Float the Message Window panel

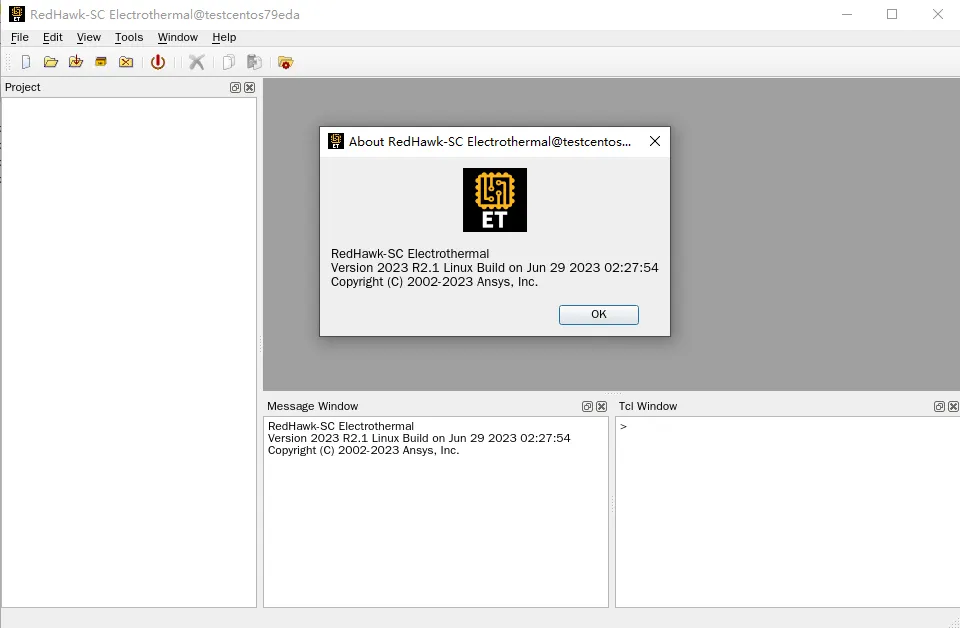pyautogui.click(x=587, y=406)
